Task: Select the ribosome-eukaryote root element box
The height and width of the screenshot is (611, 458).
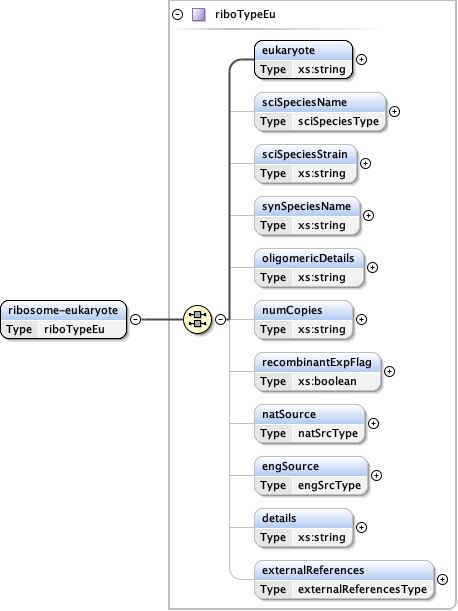Action: coord(64,320)
